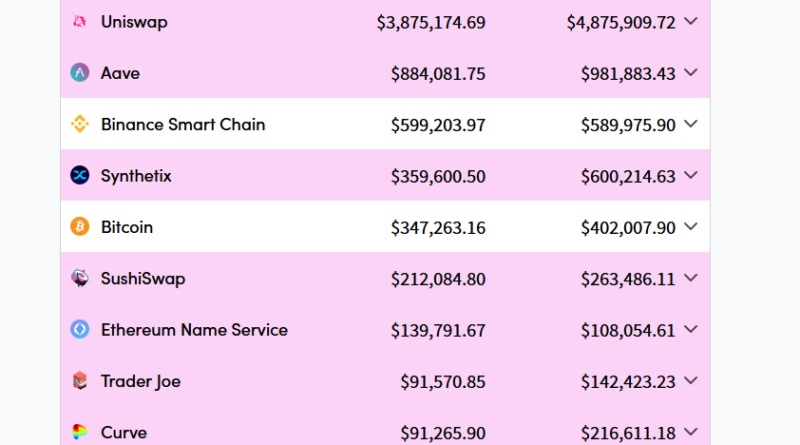Click the orange Bitcoin logo icon
800x445 pixels.
(x=80, y=227)
